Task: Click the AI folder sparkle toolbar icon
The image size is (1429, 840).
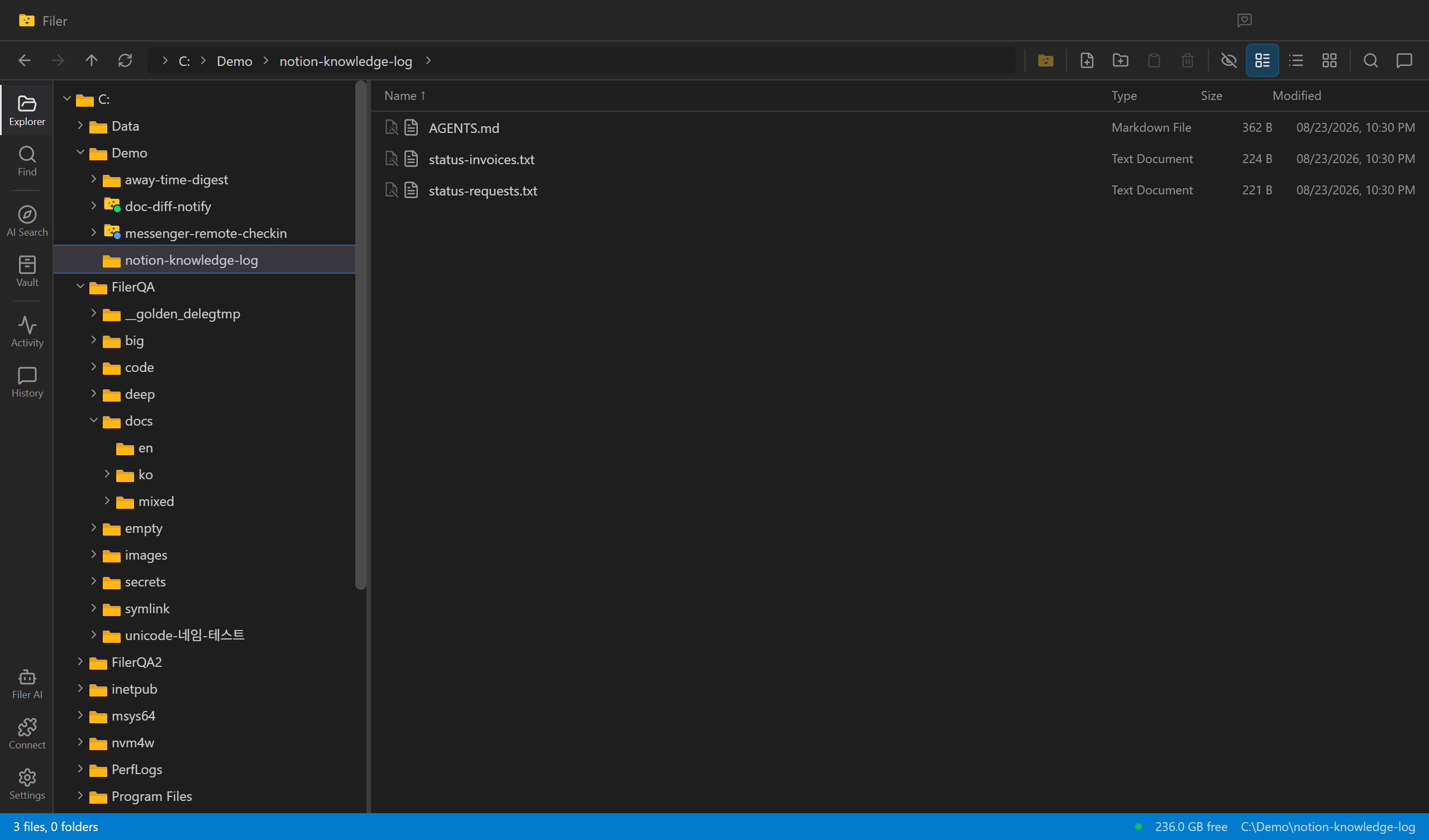Action: 1046,61
